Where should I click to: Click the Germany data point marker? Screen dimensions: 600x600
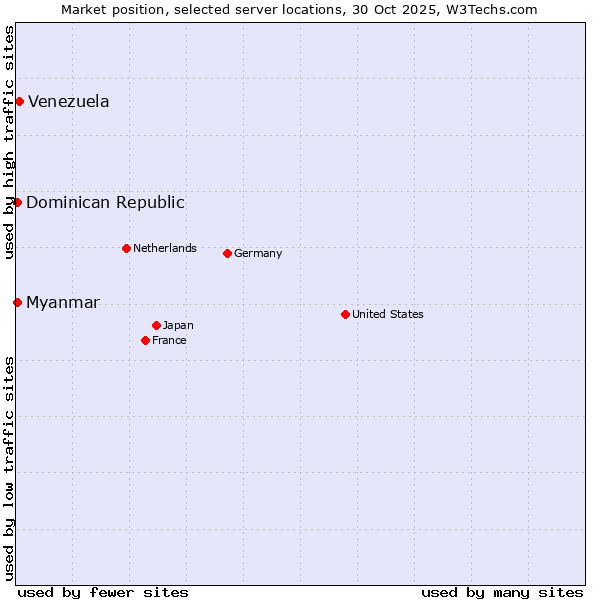227,253
